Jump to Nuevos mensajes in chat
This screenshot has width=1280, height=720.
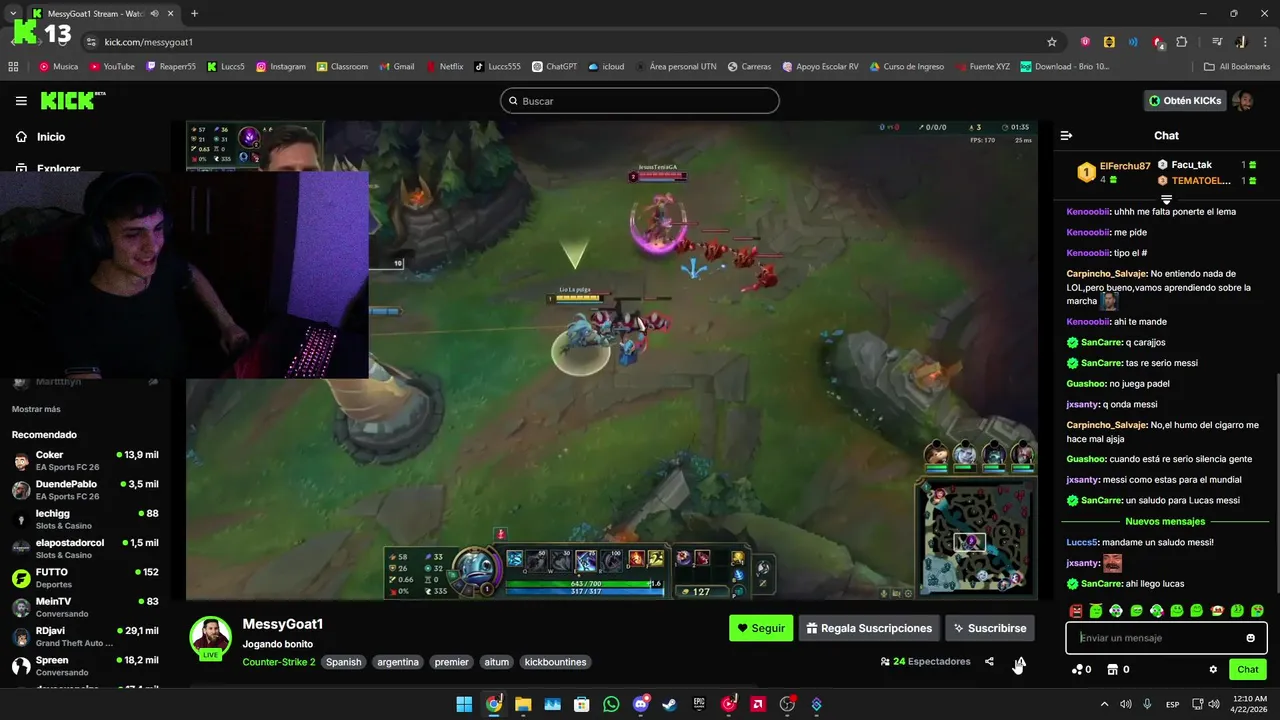[x=1165, y=521]
